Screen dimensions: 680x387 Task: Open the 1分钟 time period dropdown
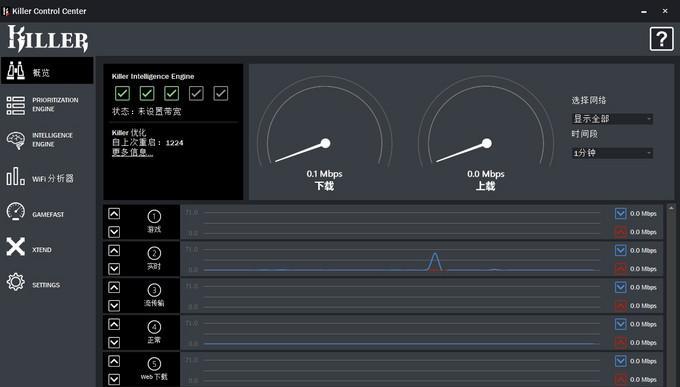612,153
